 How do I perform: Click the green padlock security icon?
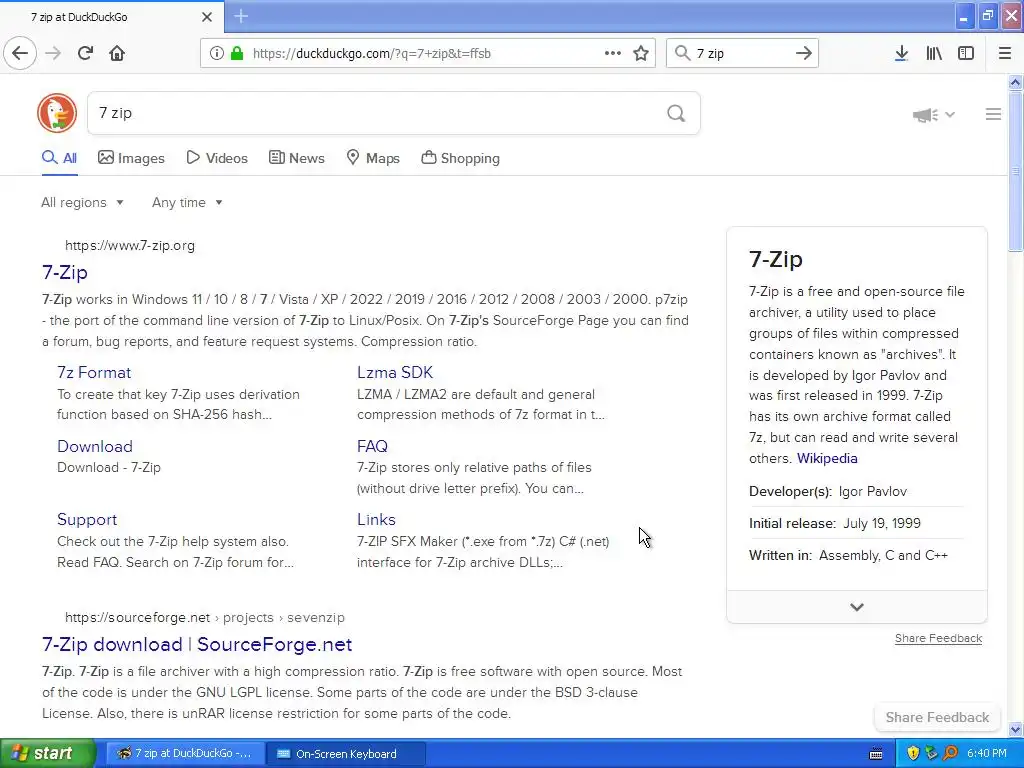click(236, 53)
